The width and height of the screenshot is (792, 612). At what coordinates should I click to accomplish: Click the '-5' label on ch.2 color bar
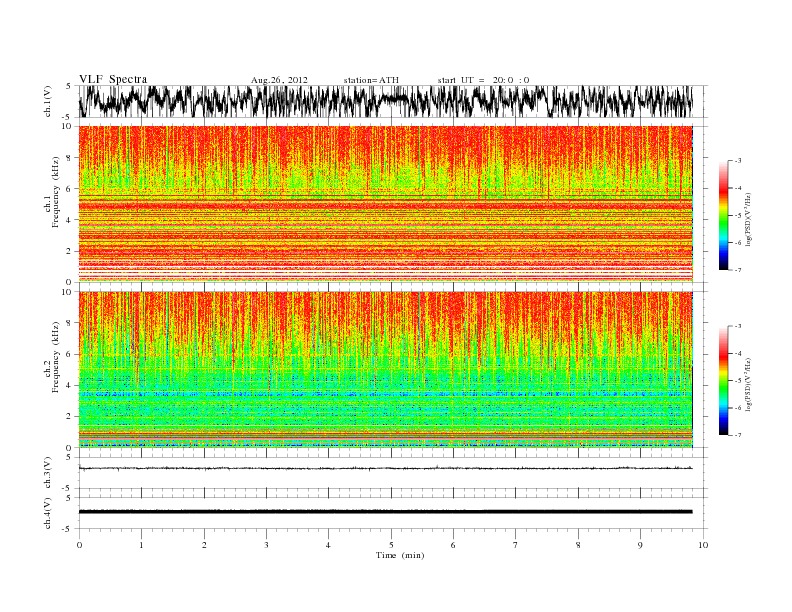click(x=738, y=380)
